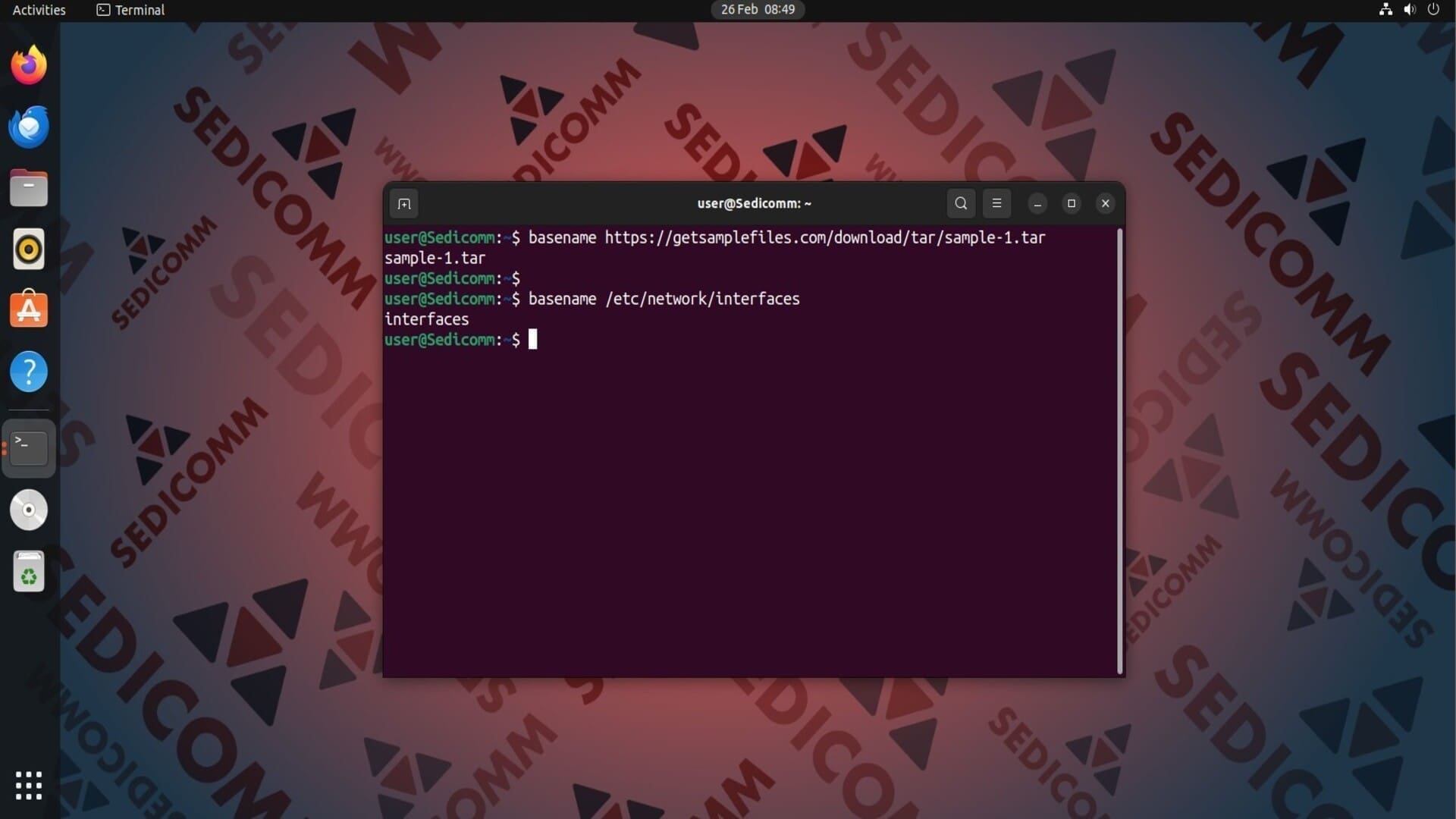Image resolution: width=1456 pixels, height=819 pixels.
Task: Open the clock and calendar menu
Action: [x=757, y=10]
